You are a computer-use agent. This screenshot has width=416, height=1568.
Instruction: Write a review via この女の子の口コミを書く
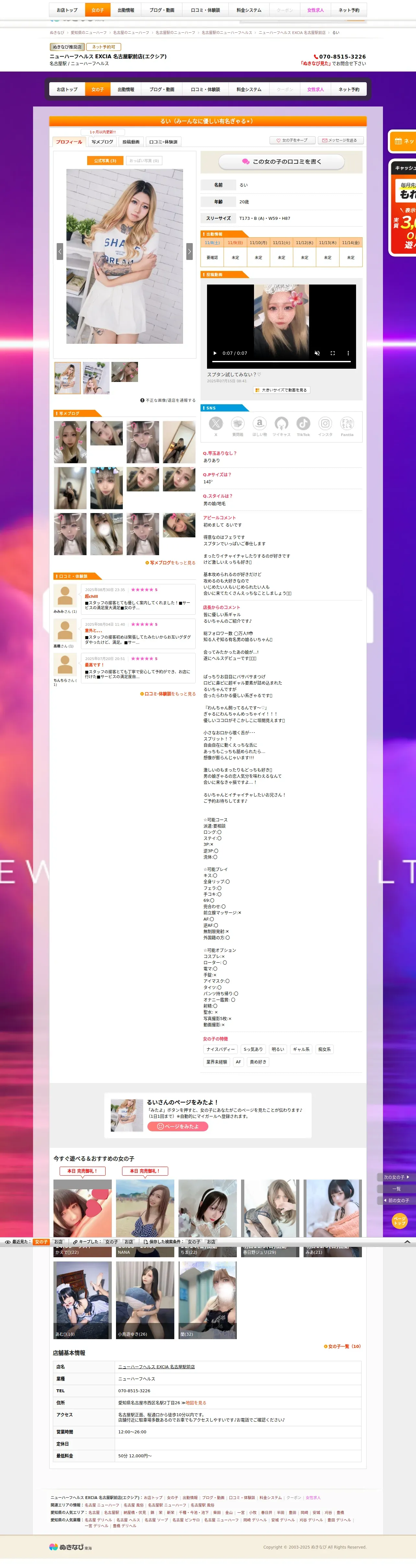[x=282, y=162]
